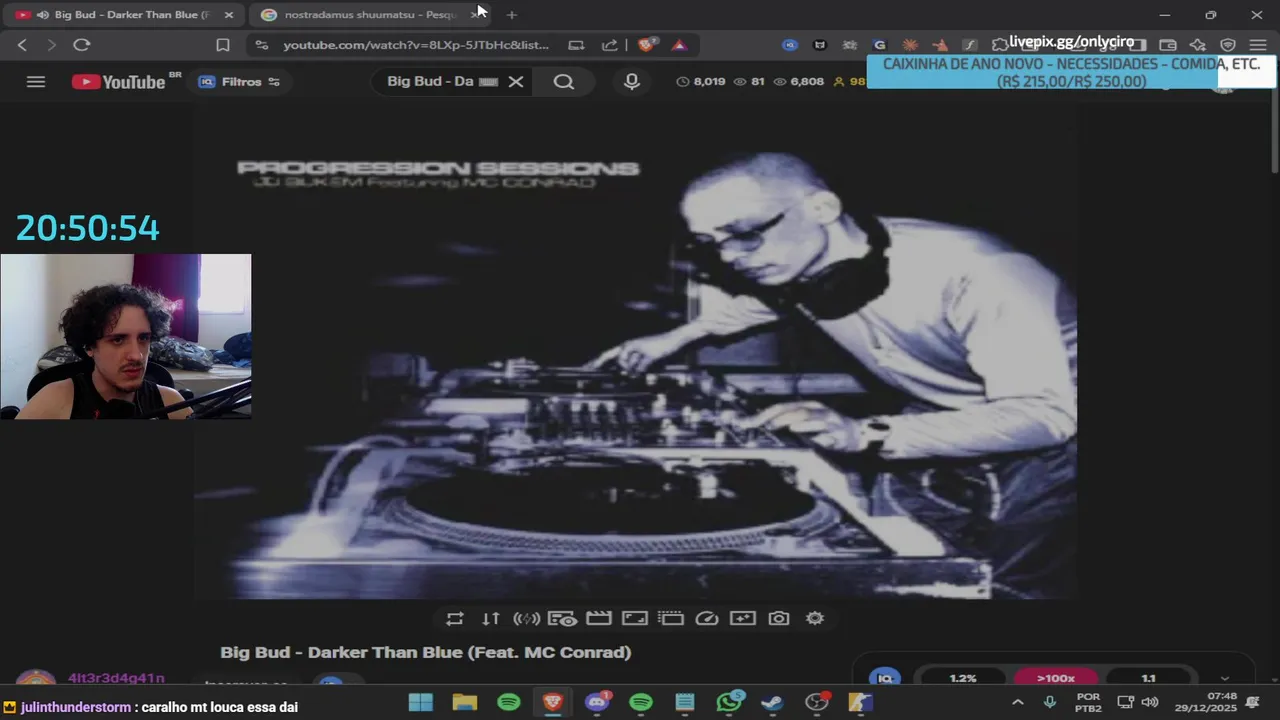
Task: Start voice search with the microphone
Action: (x=632, y=82)
